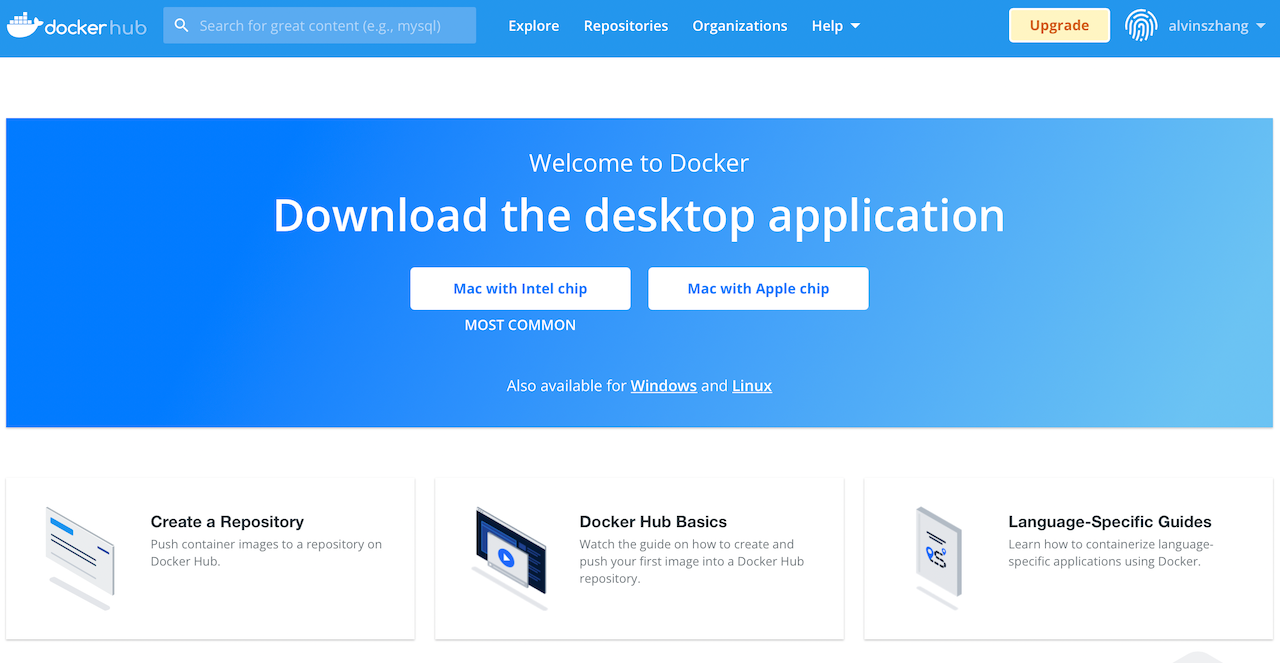This screenshot has height=663, width=1280.
Task: Click the Learn how to containerize description
Action: (1110, 553)
